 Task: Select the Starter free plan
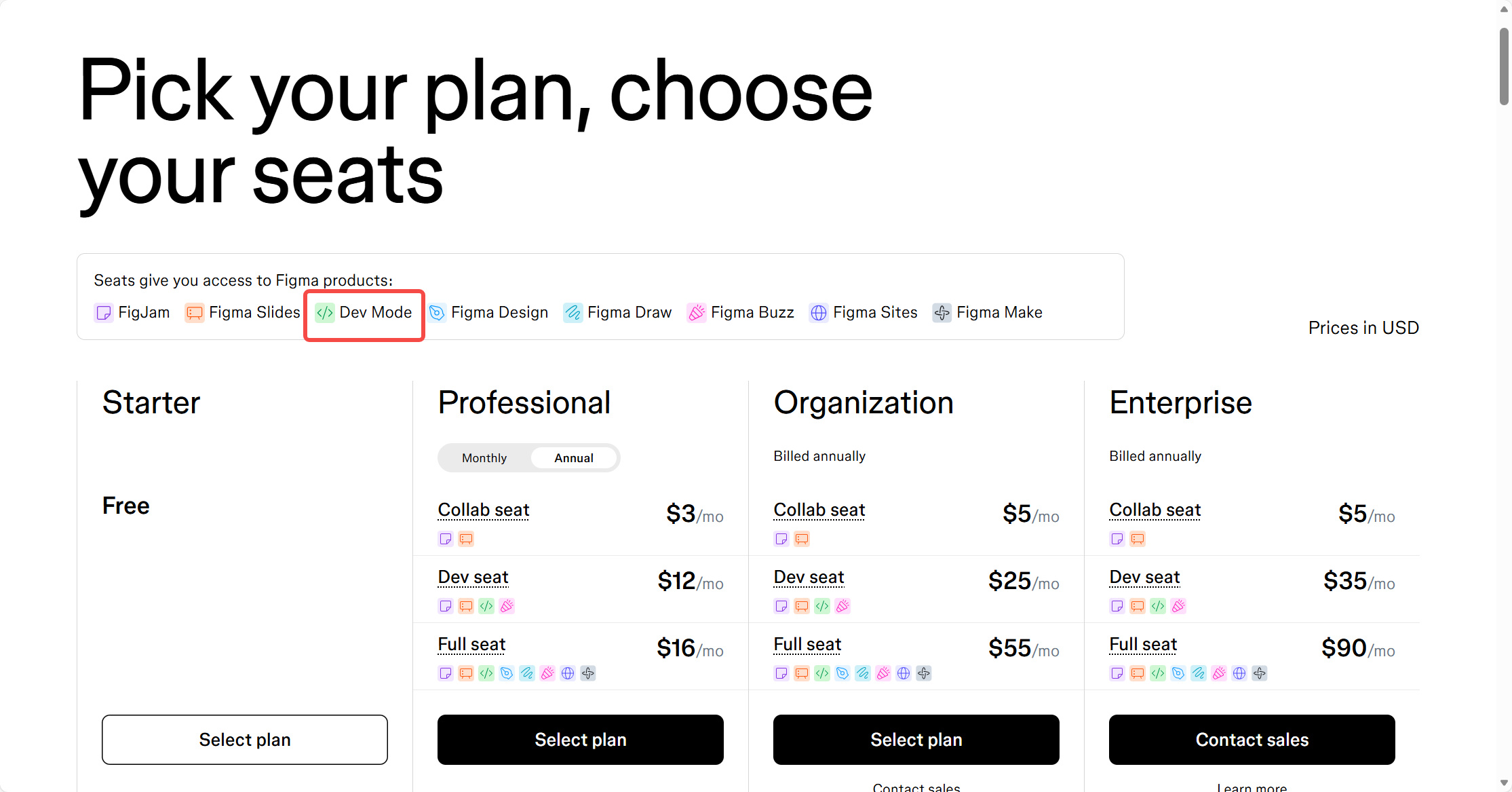point(245,740)
